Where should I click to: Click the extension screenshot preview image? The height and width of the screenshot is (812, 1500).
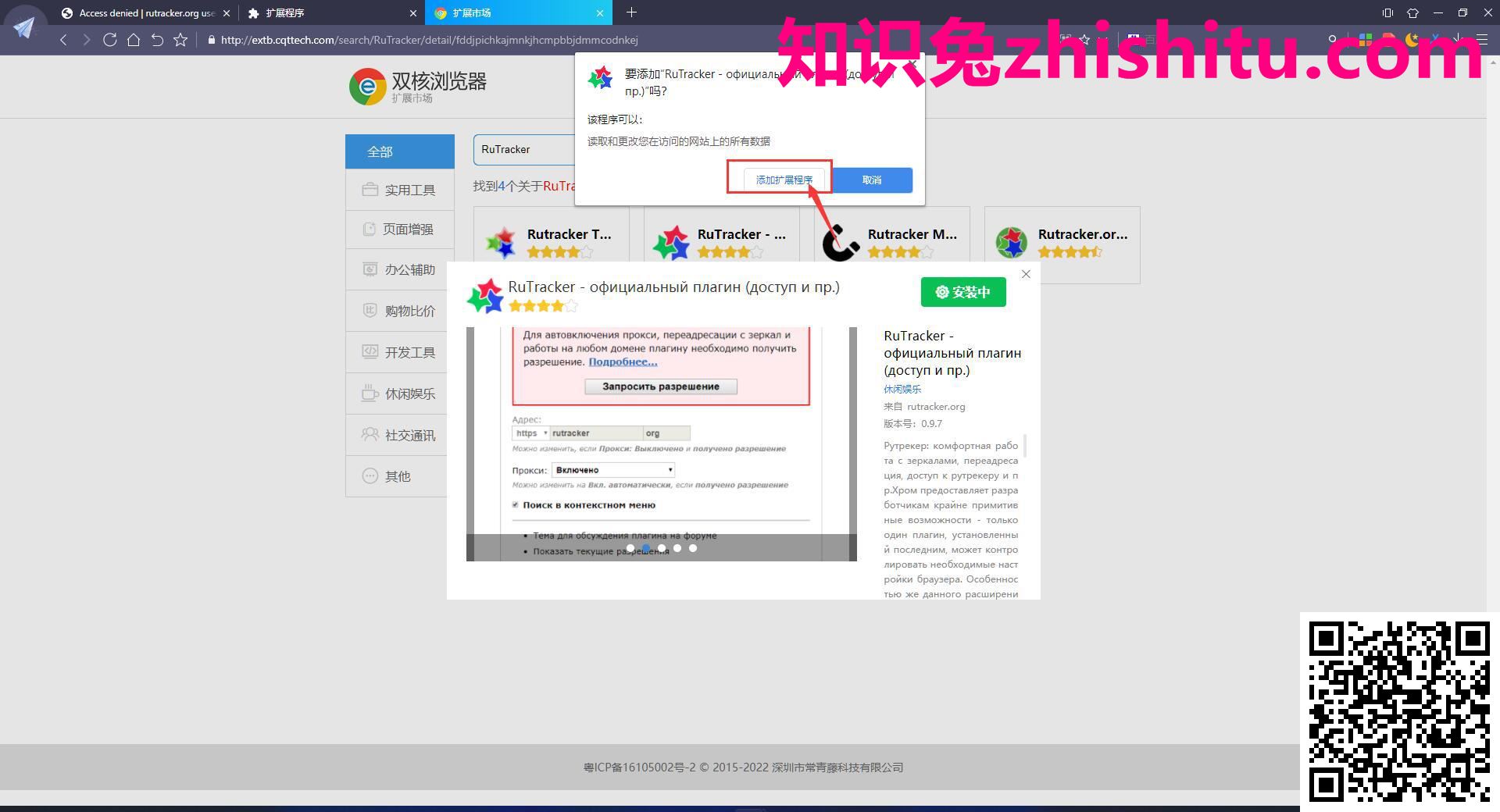coord(661,443)
